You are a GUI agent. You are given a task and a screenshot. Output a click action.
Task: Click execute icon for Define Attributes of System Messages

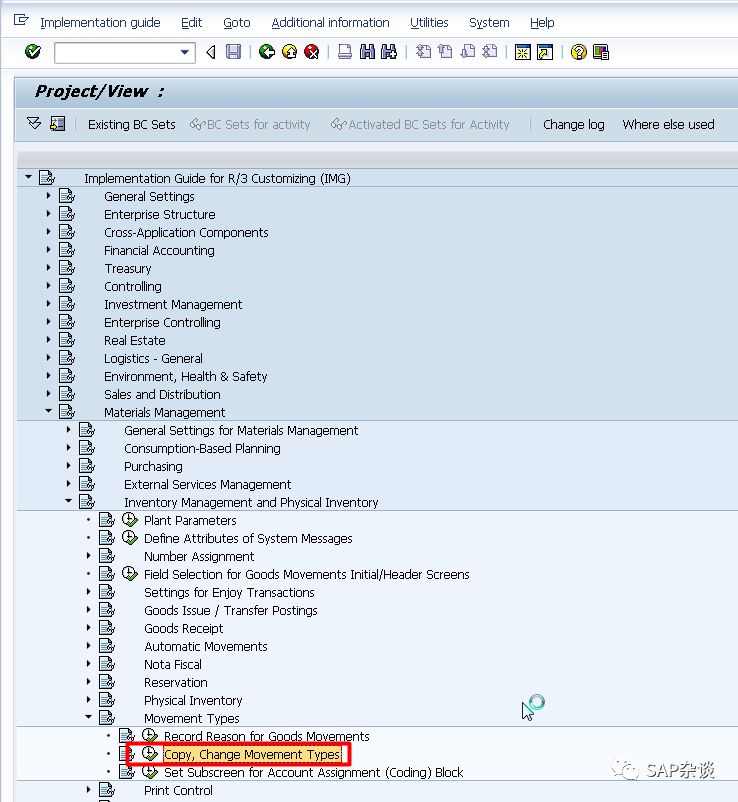(130, 538)
